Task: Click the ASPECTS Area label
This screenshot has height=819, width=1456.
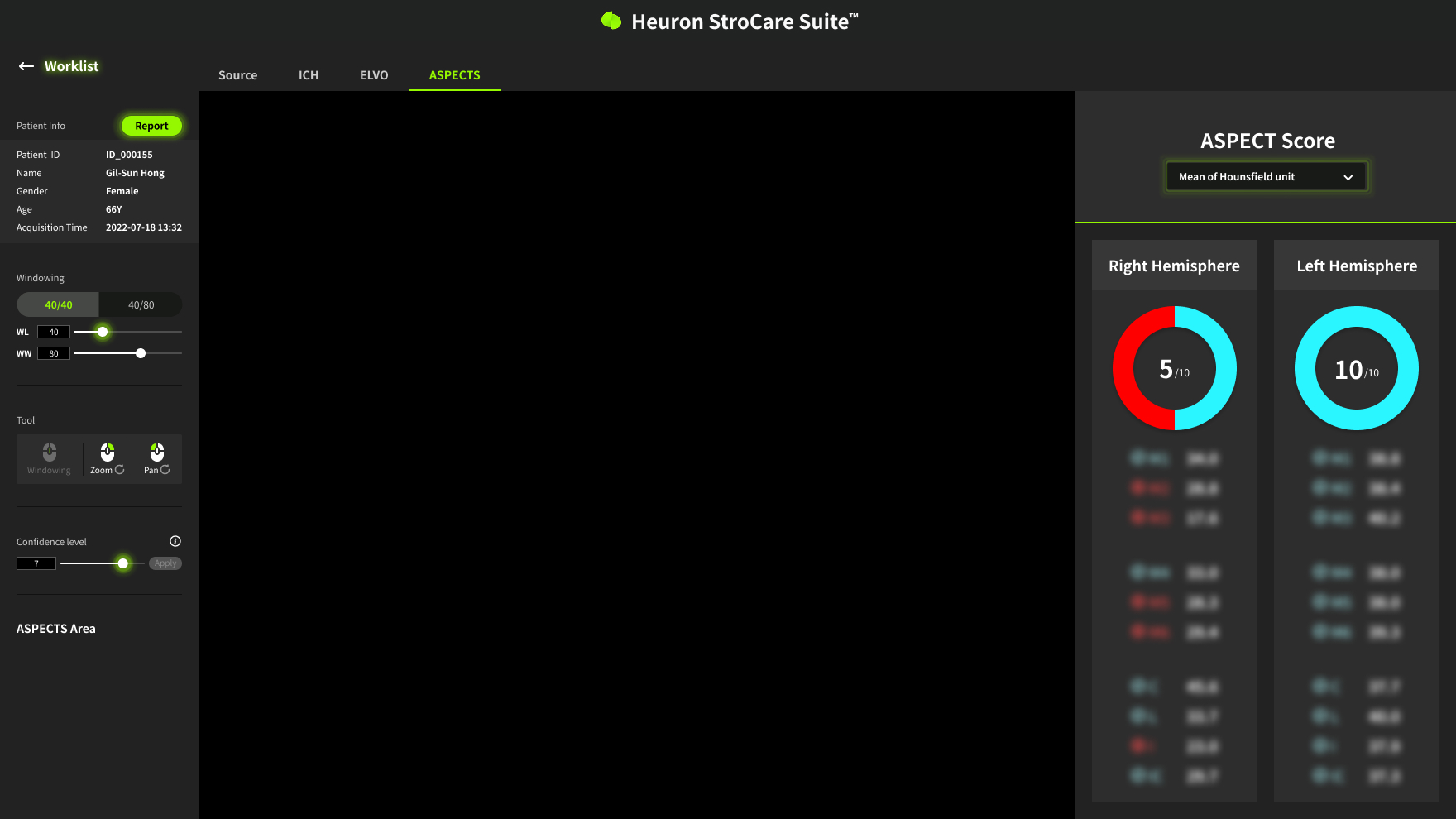Action: click(56, 629)
